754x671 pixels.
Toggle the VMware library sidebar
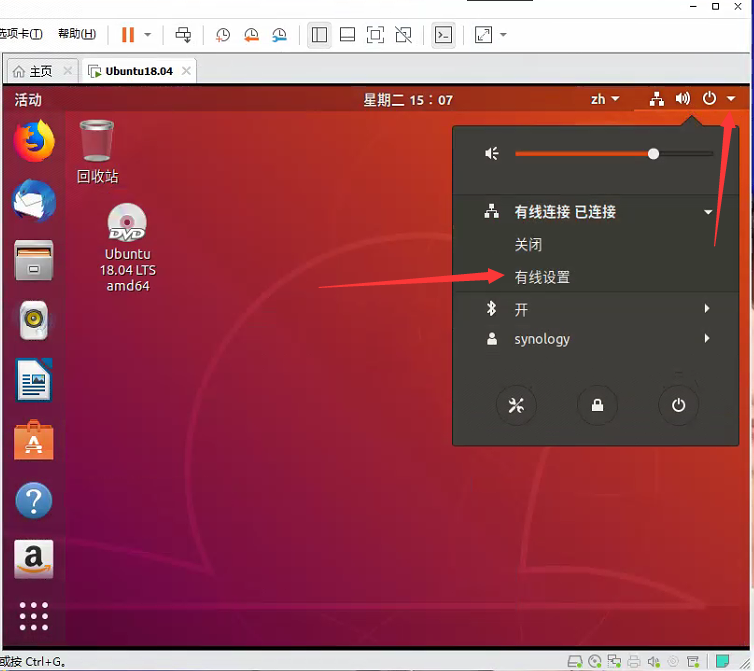coord(319,35)
